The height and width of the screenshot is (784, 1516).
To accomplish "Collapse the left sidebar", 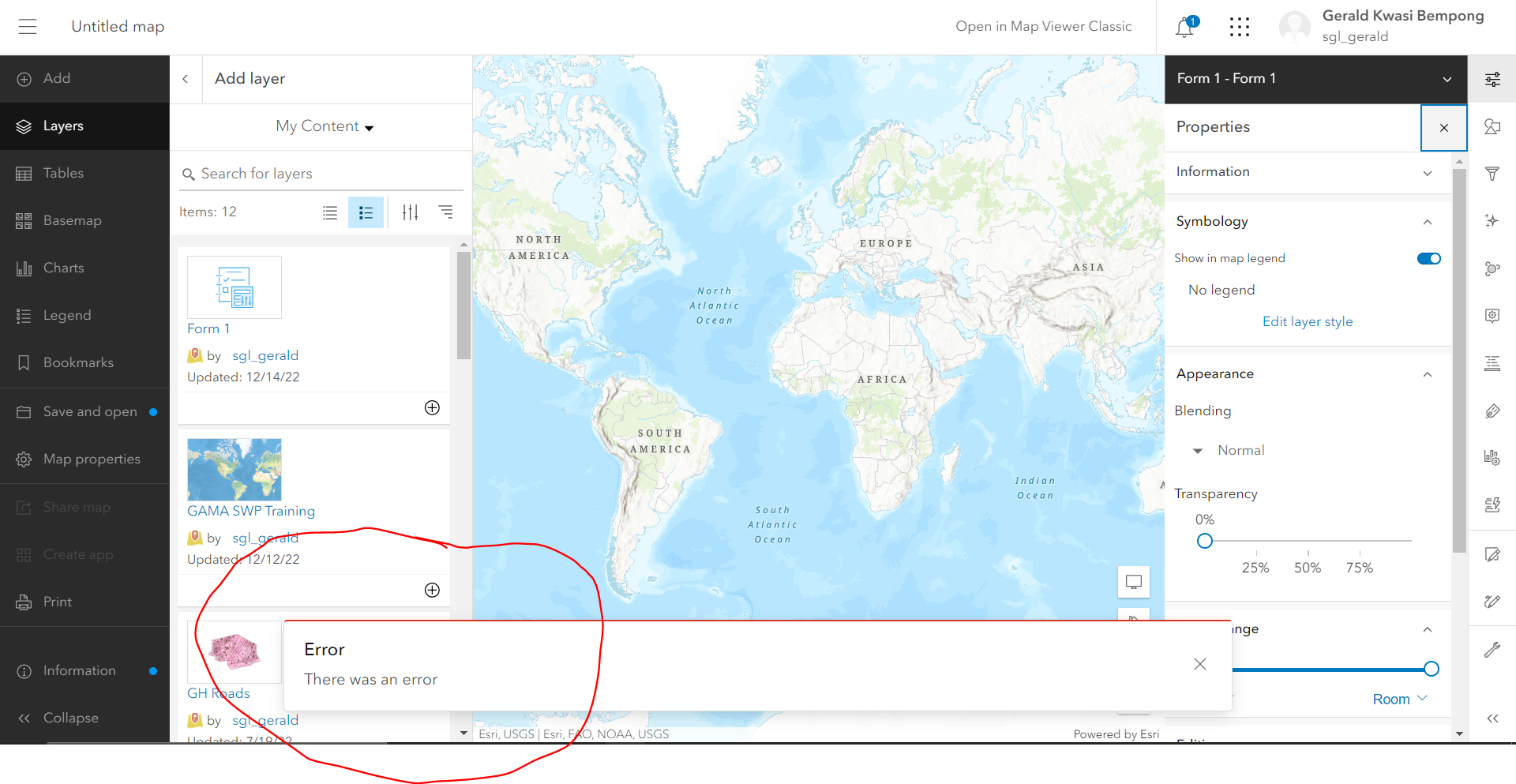I will (84, 718).
